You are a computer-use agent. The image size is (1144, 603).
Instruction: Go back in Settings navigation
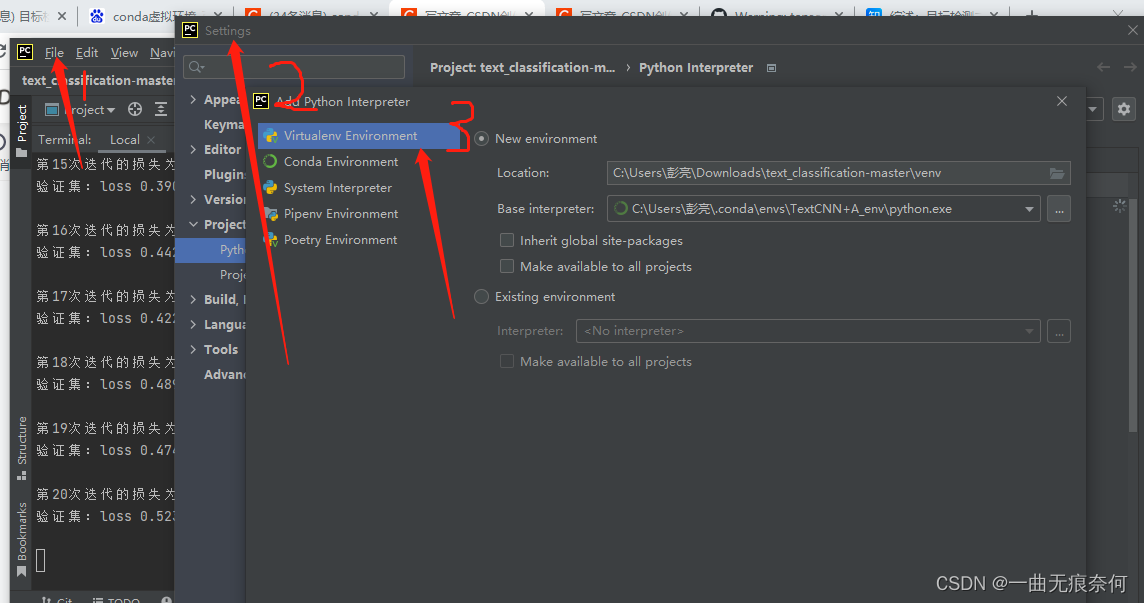coord(1103,67)
